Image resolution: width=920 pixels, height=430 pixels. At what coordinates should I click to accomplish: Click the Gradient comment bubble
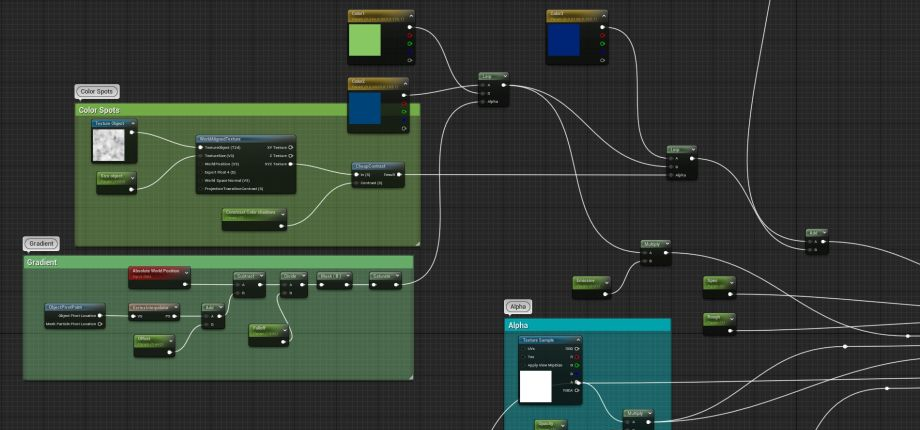[41, 243]
